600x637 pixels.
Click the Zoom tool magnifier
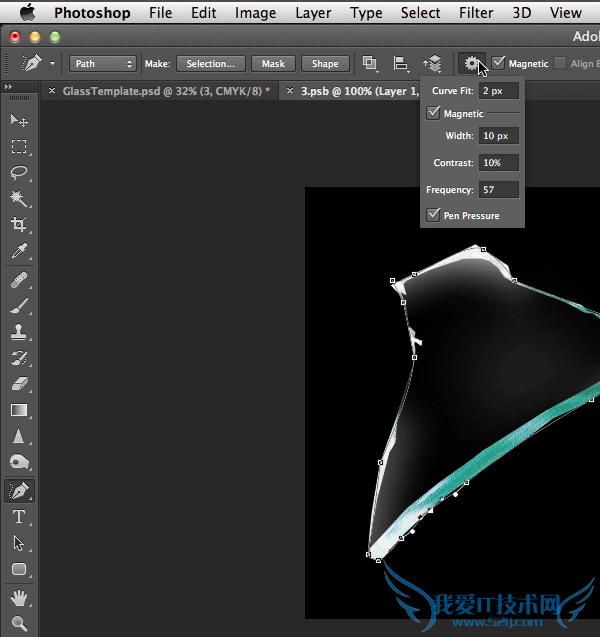point(19,624)
